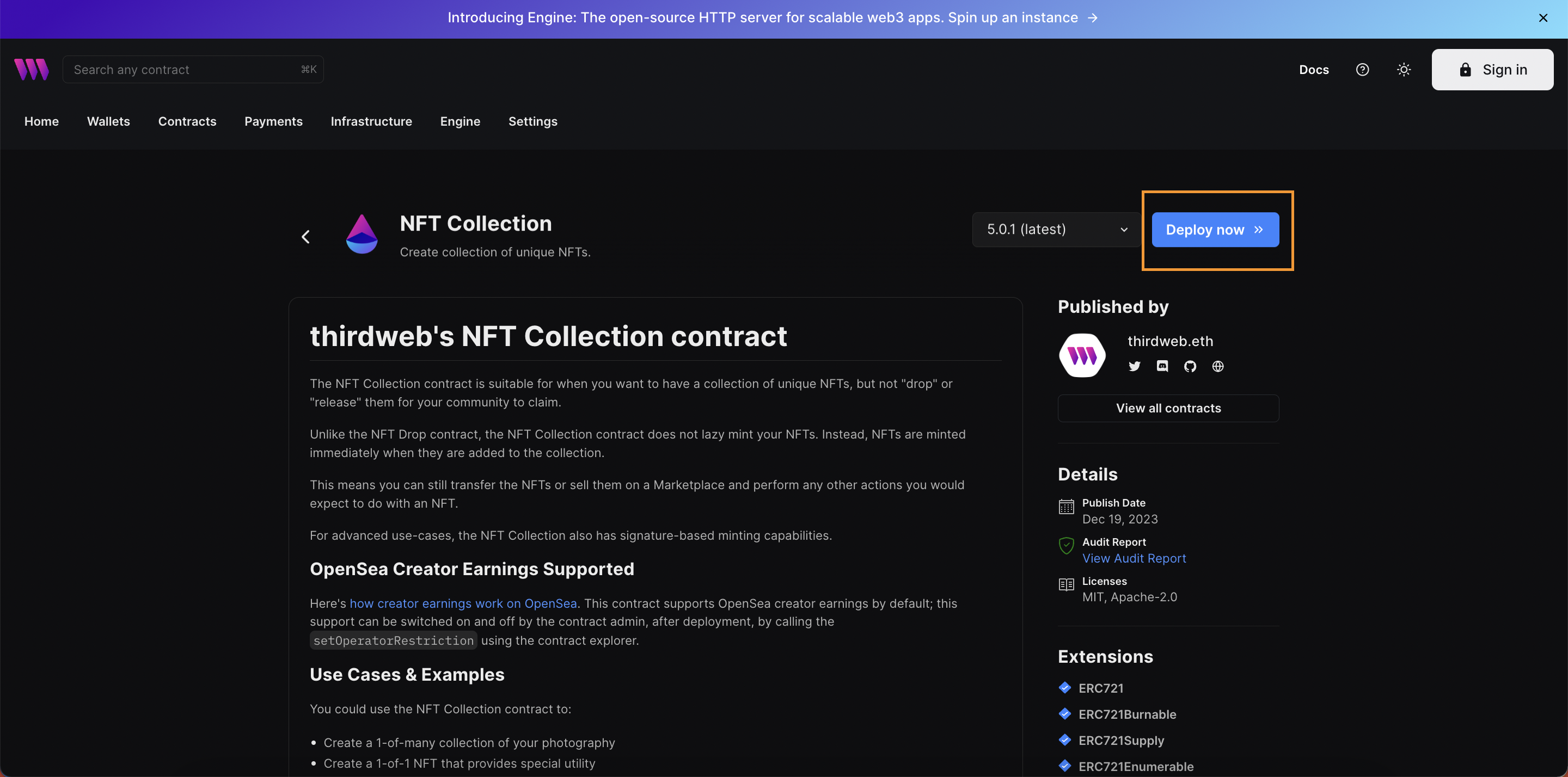1568x777 pixels.
Task: Go to the Payments tab
Action: click(273, 121)
